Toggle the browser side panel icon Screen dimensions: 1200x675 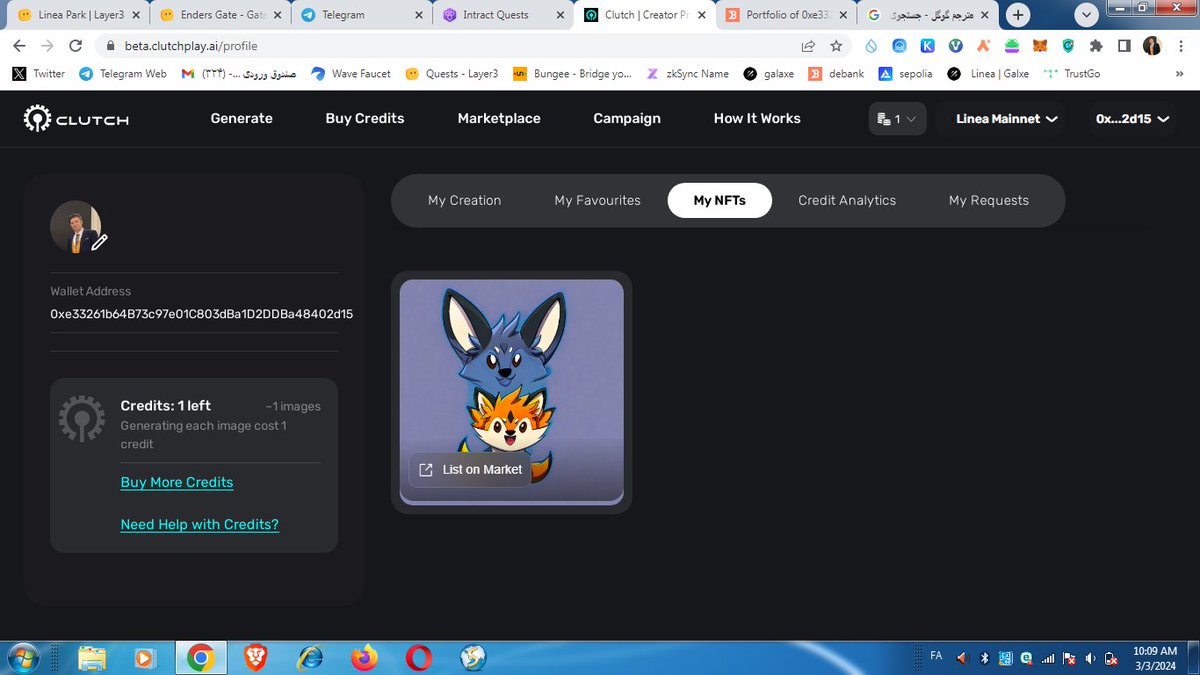click(x=1124, y=46)
